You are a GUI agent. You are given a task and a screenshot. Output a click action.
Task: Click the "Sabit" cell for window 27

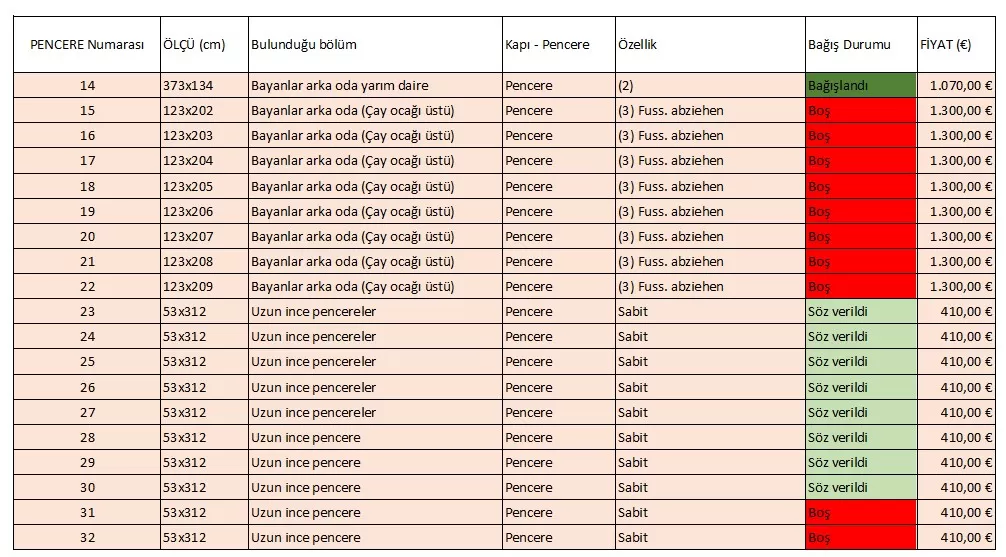709,413
